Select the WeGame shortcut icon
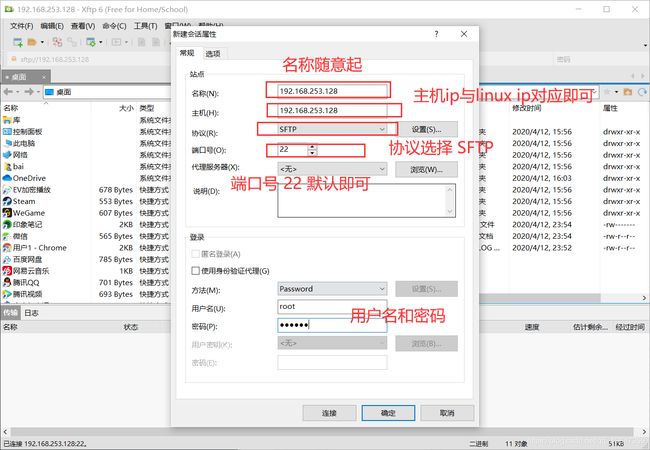 coord(7,213)
